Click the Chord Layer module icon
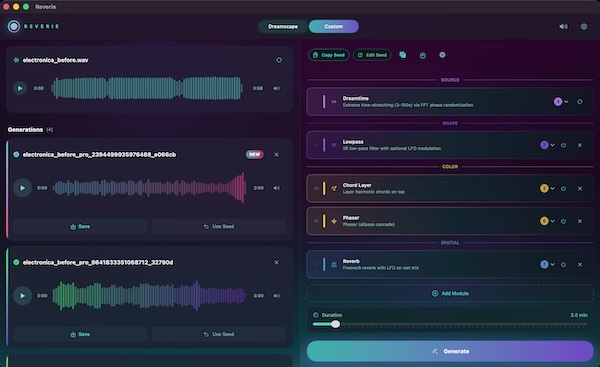The width and height of the screenshot is (600, 367). point(334,188)
